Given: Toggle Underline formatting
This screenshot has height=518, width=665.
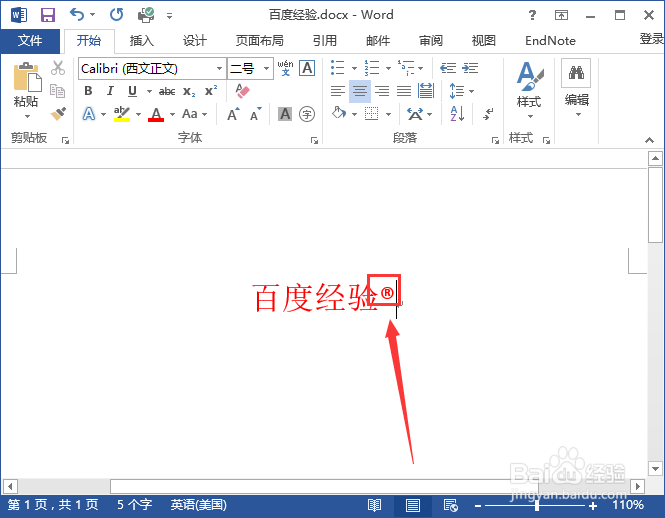Looking at the screenshot, I should coord(132,91).
